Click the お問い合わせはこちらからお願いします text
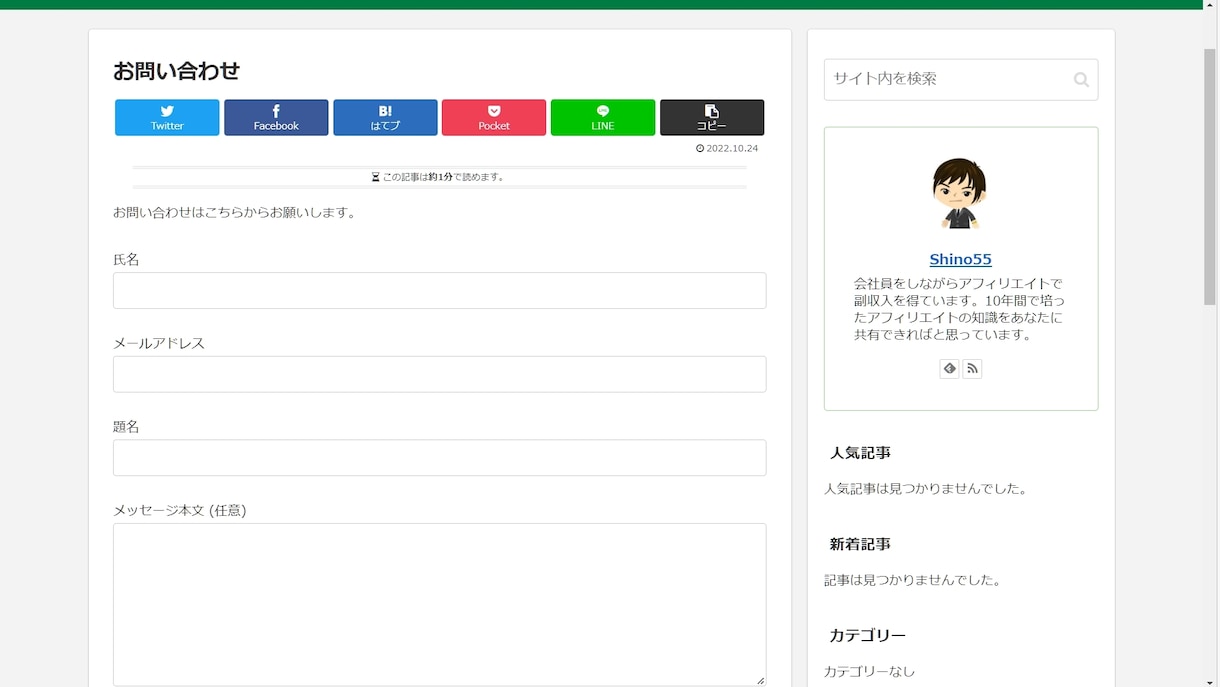The image size is (1220, 687). pyautogui.click(x=235, y=212)
